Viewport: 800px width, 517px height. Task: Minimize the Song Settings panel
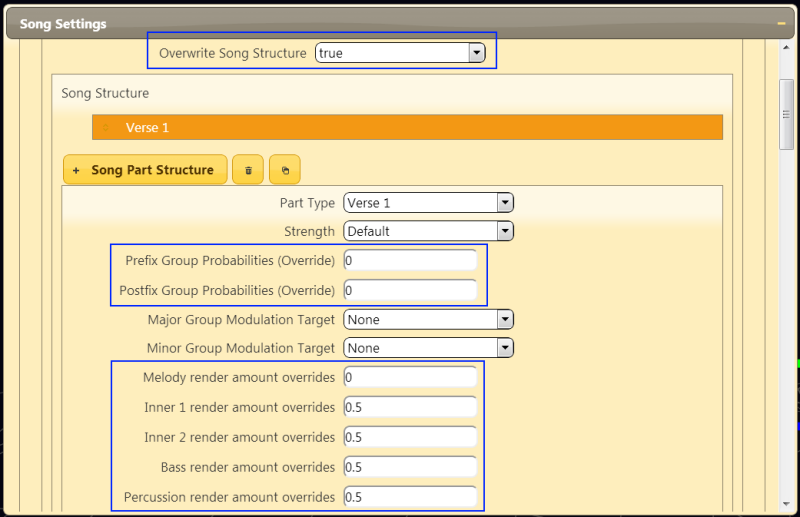click(x=781, y=23)
